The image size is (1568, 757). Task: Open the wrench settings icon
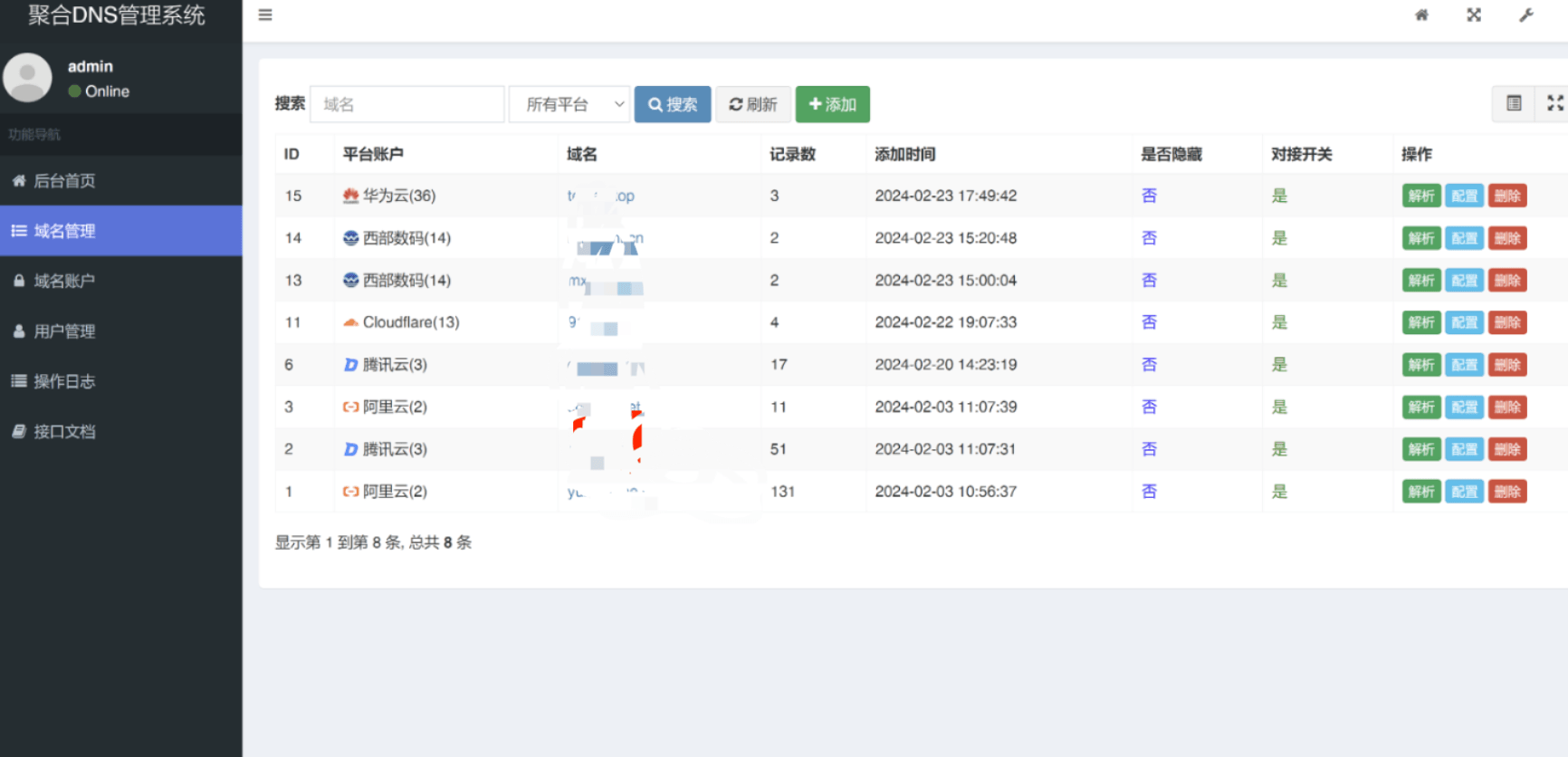[x=1526, y=14]
